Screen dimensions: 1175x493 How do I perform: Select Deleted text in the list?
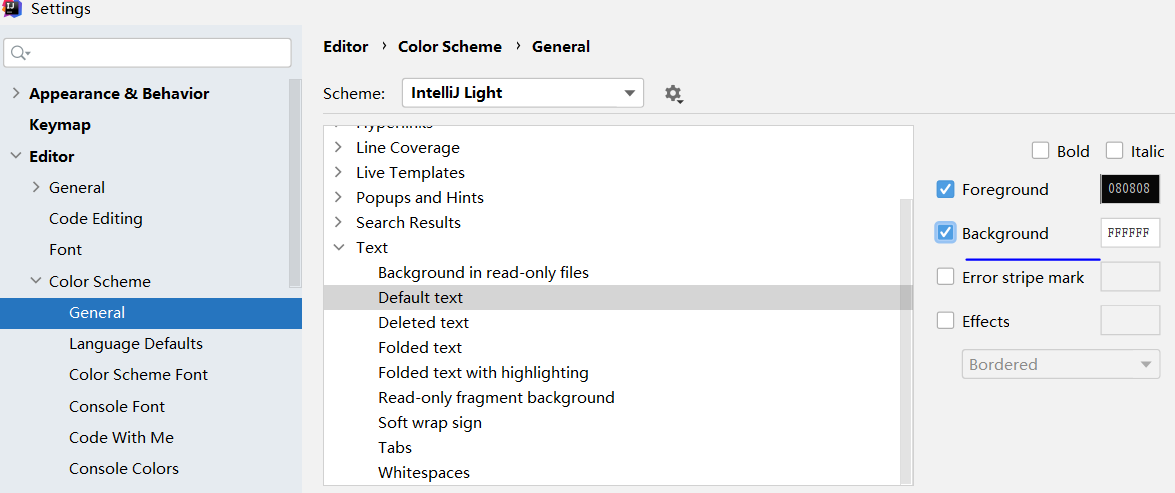(x=423, y=322)
